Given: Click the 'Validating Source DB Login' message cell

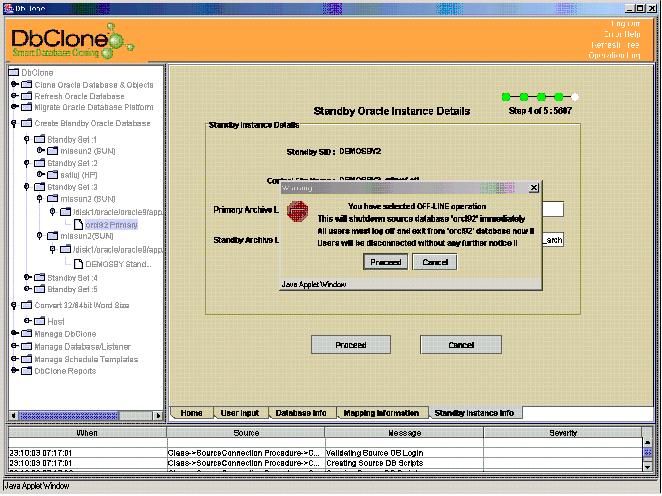Looking at the screenshot, I should (404, 453).
